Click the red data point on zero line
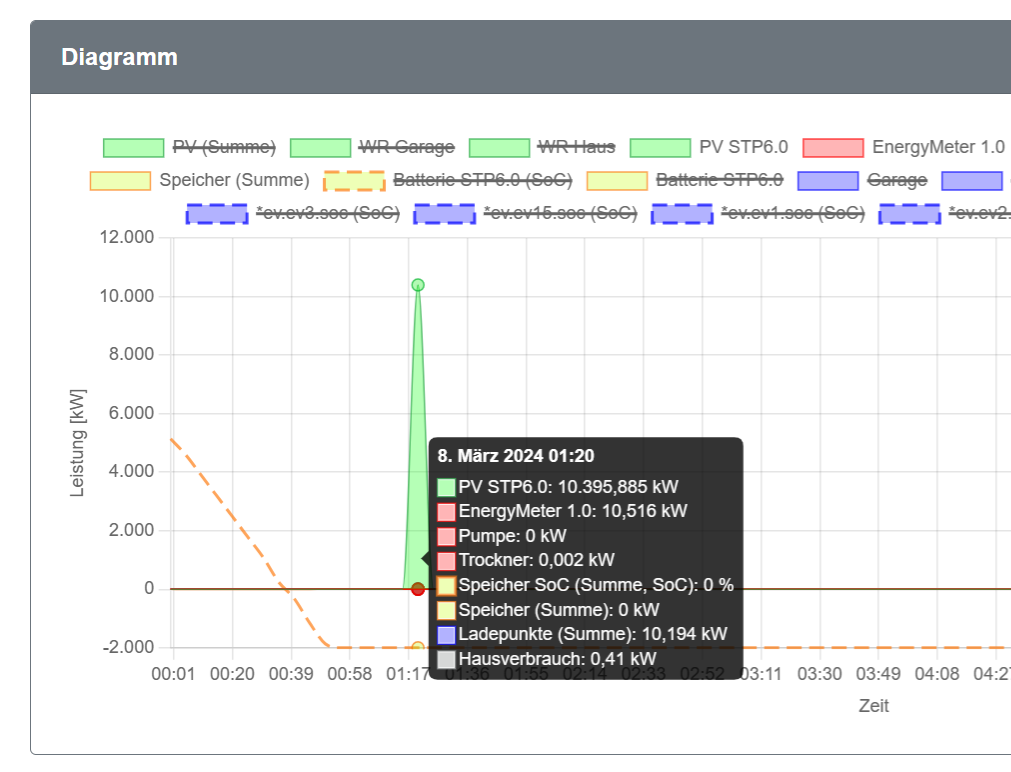 [418, 589]
